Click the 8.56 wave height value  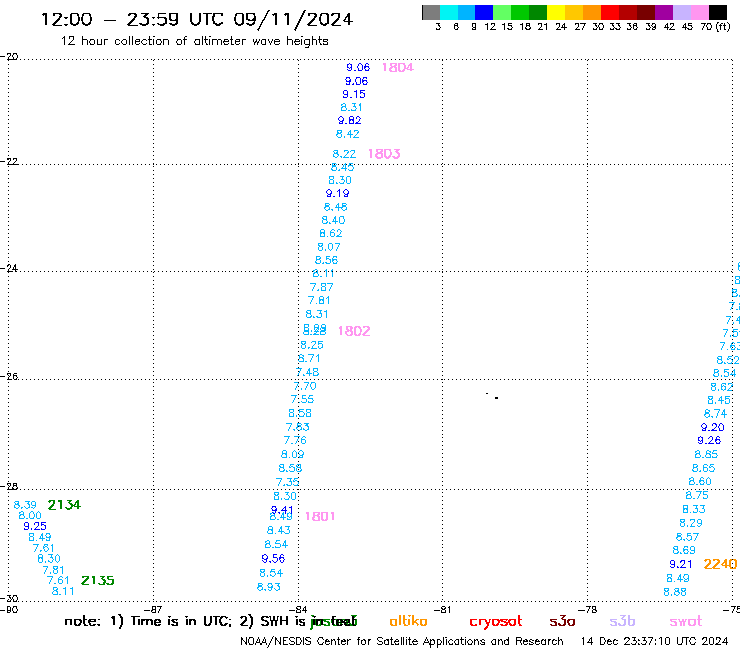coord(327,260)
